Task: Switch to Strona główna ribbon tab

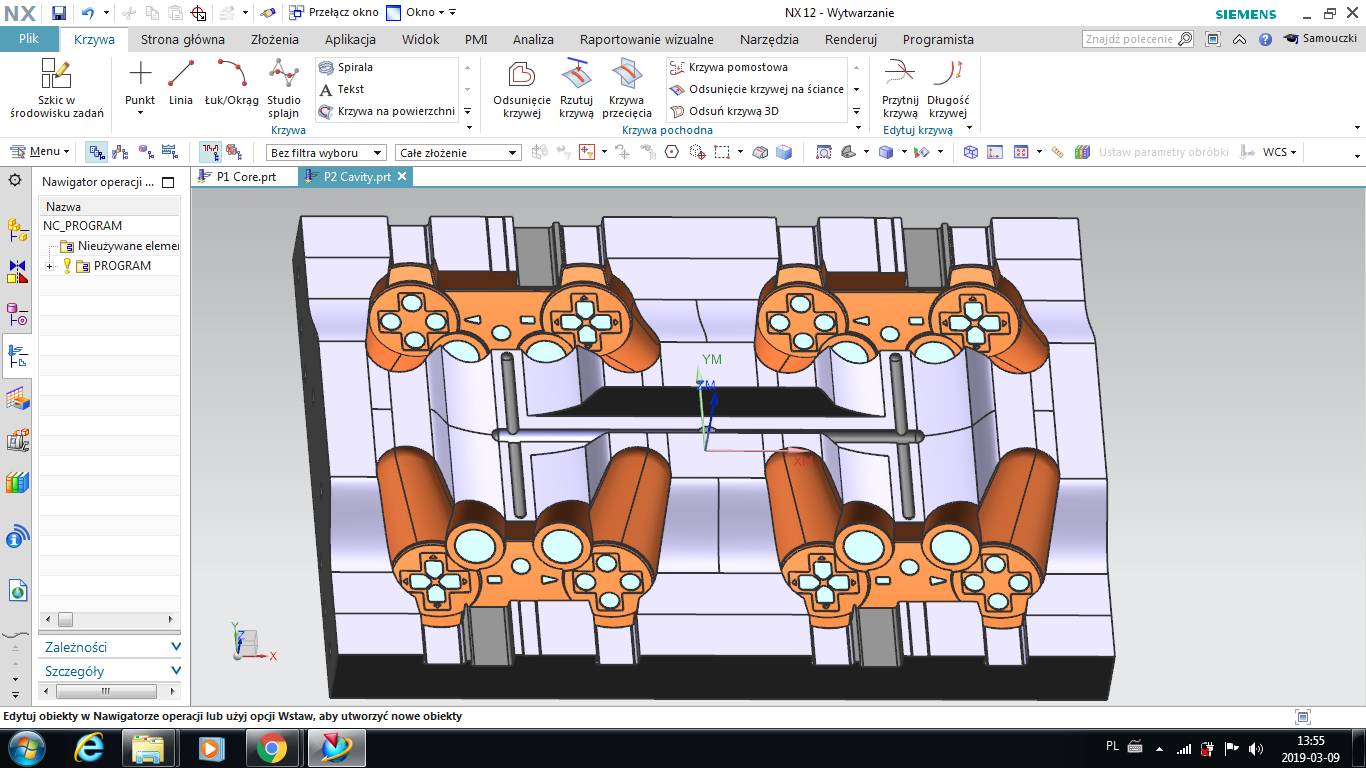Action: 182,40
